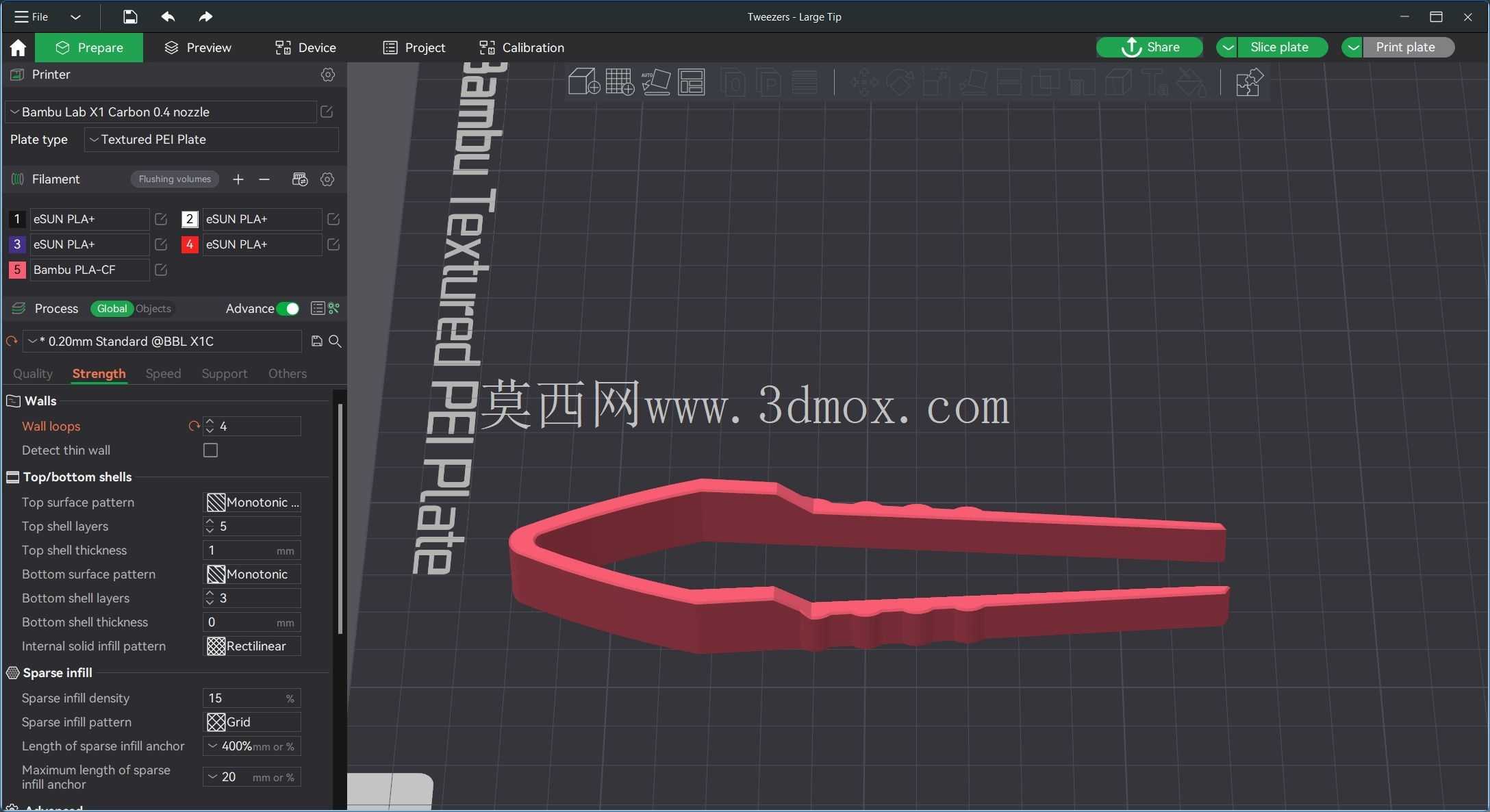The height and width of the screenshot is (812, 1490).
Task: Click the Slice plate button
Action: click(1282, 47)
